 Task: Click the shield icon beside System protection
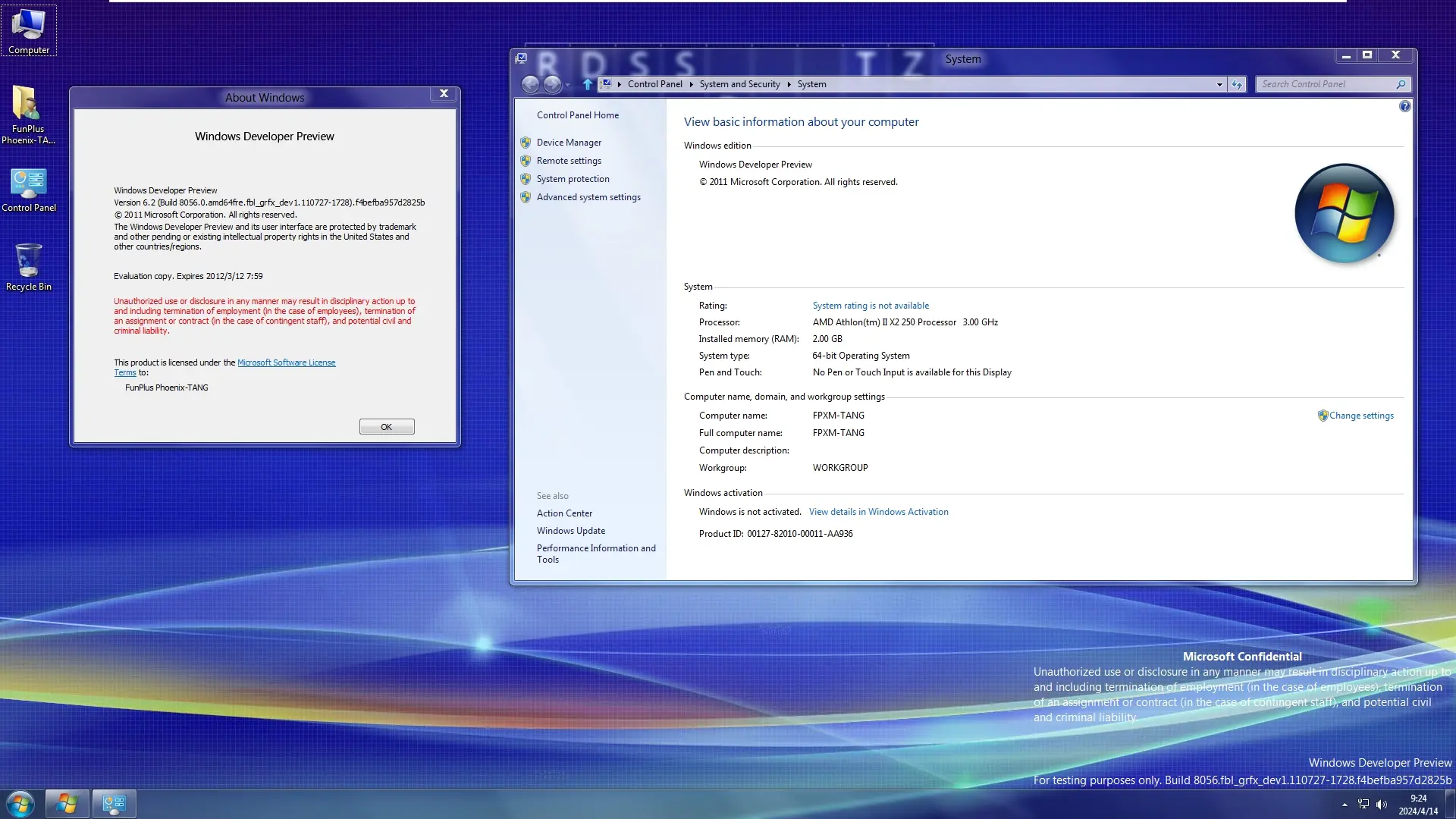[x=526, y=179]
